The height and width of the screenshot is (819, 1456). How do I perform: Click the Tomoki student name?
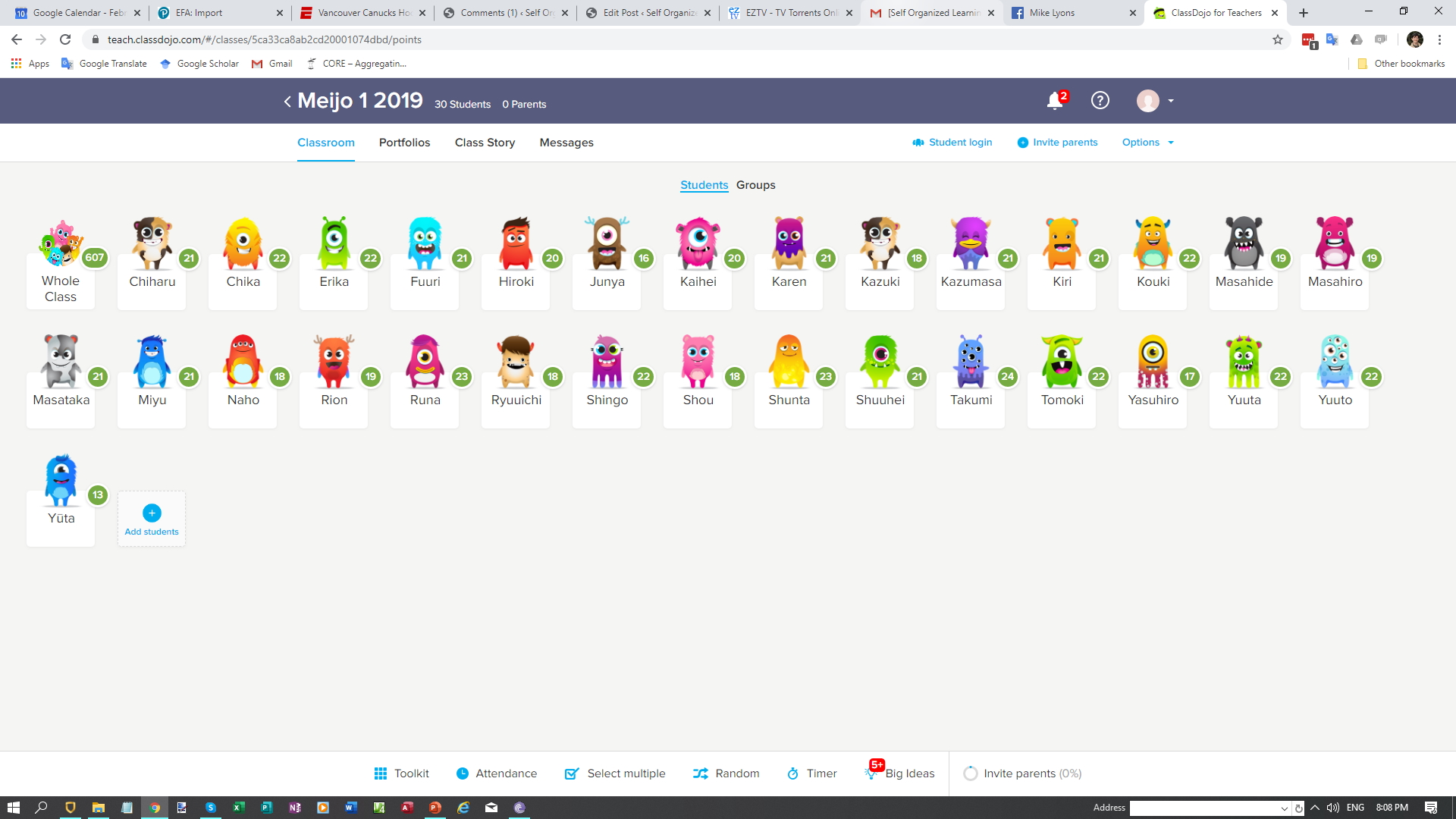[x=1062, y=400]
